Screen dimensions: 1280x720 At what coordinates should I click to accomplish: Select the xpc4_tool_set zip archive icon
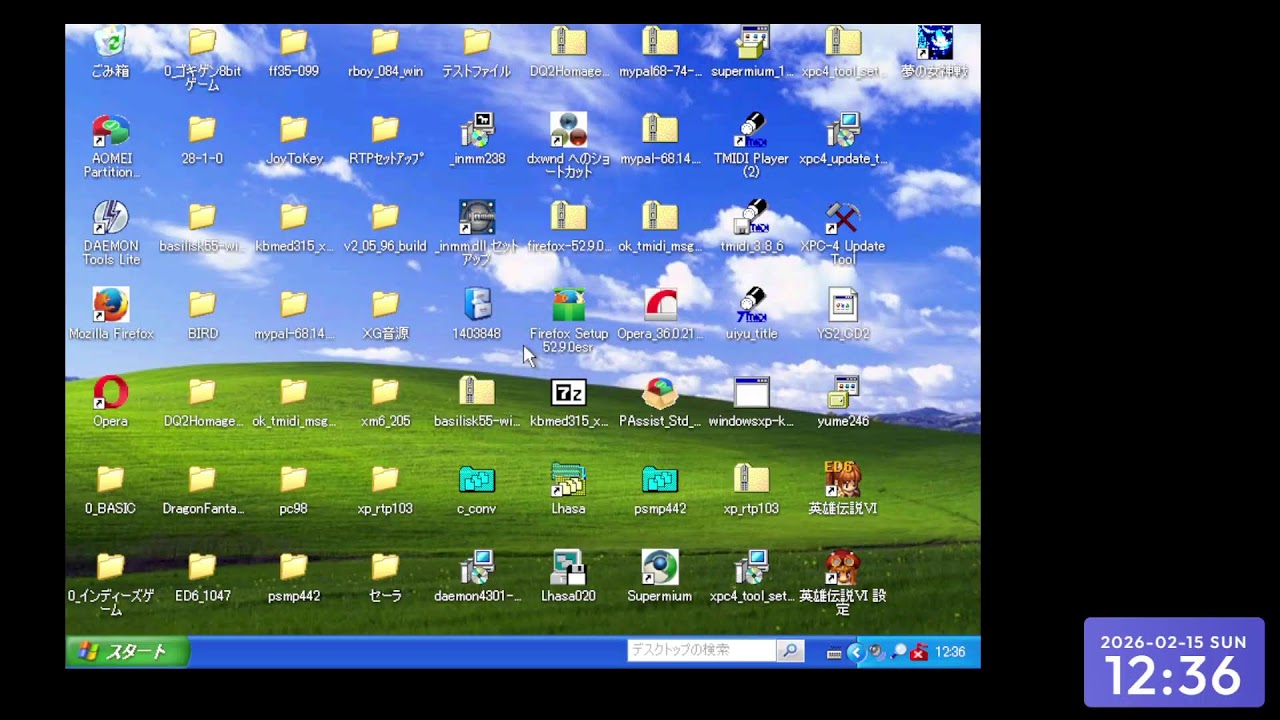coord(843,43)
